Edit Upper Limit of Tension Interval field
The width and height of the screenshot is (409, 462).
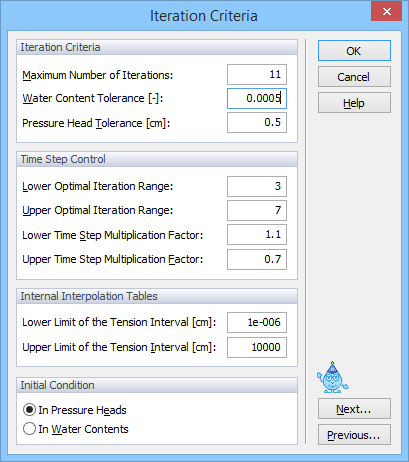pos(257,347)
